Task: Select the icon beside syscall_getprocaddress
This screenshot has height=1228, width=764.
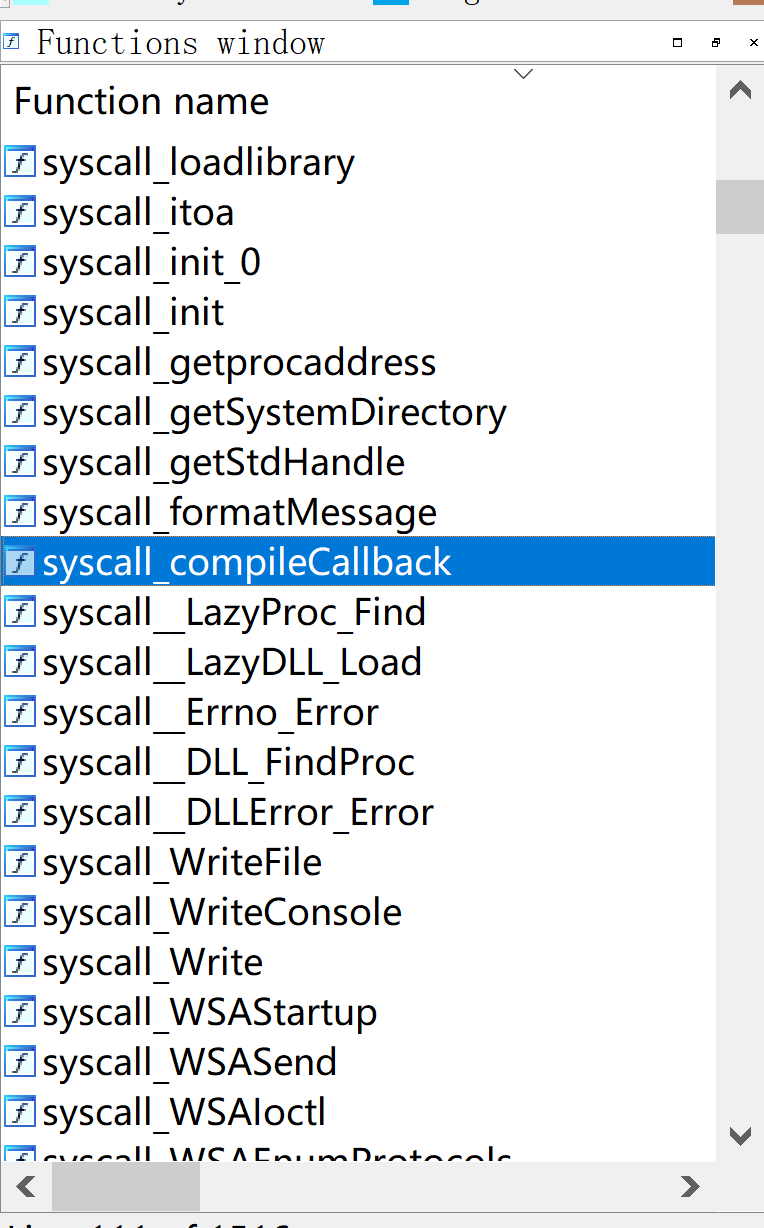Action: point(20,362)
